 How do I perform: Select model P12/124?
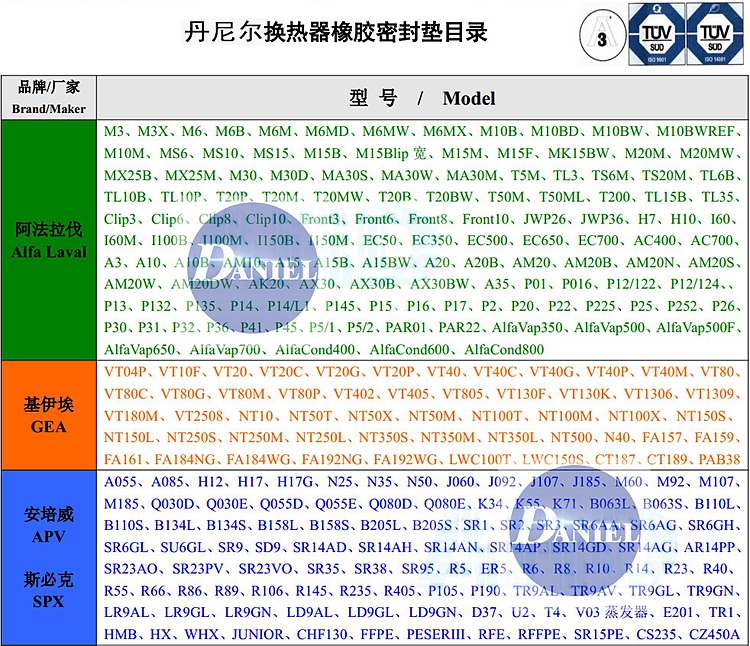tap(695, 284)
